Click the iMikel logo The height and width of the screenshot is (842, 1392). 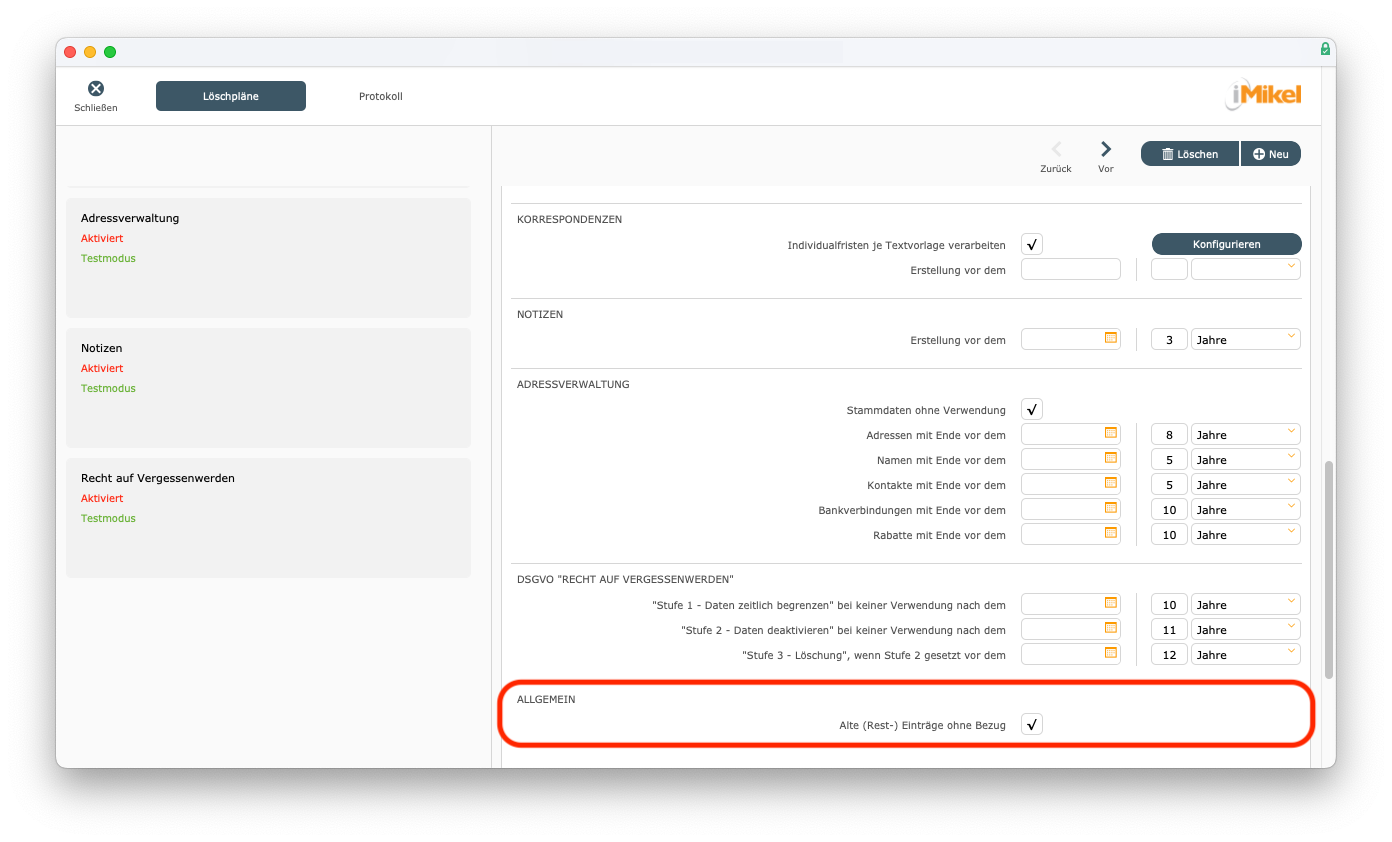click(1263, 96)
